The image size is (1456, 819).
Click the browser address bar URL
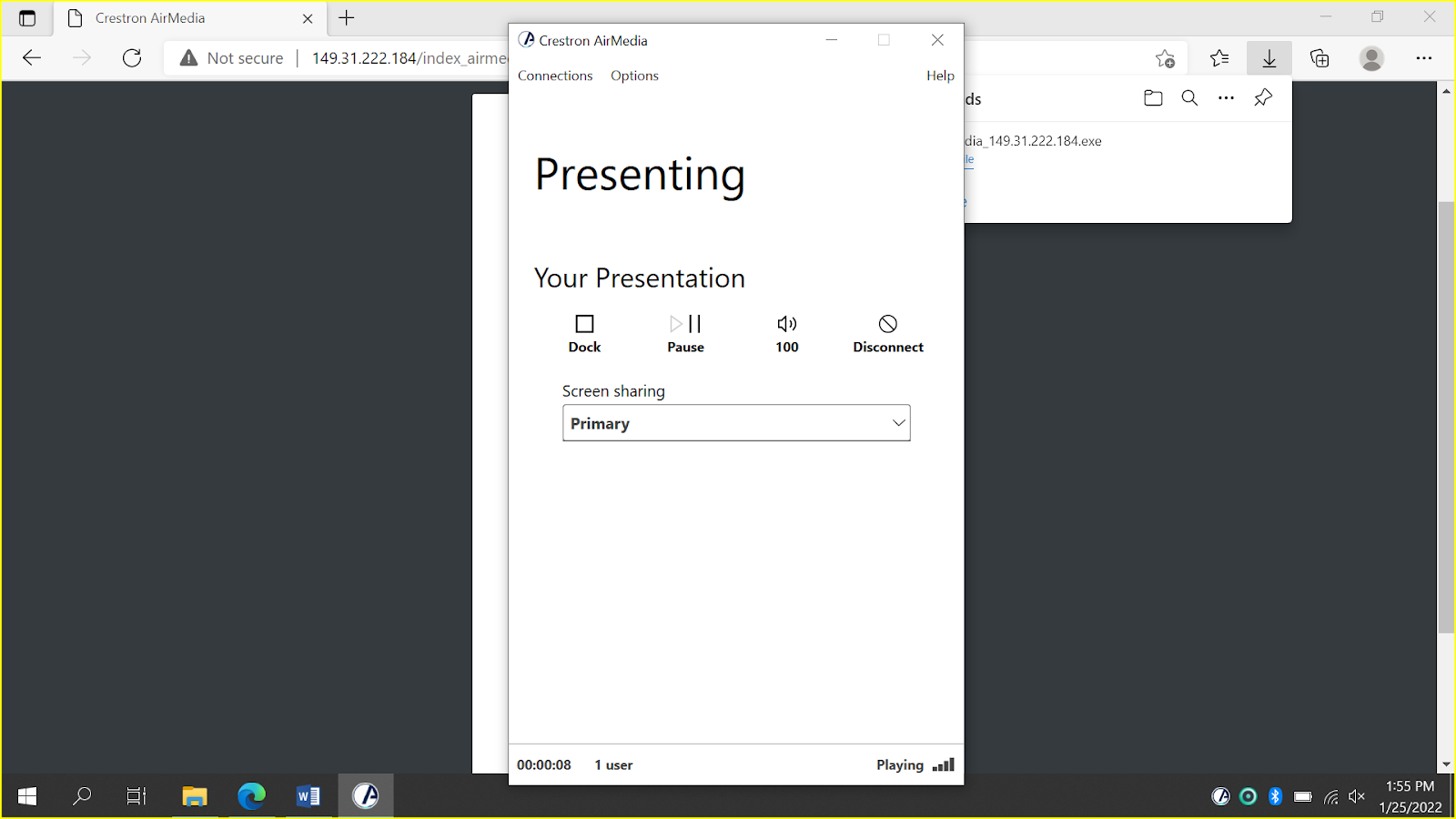[x=409, y=58]
